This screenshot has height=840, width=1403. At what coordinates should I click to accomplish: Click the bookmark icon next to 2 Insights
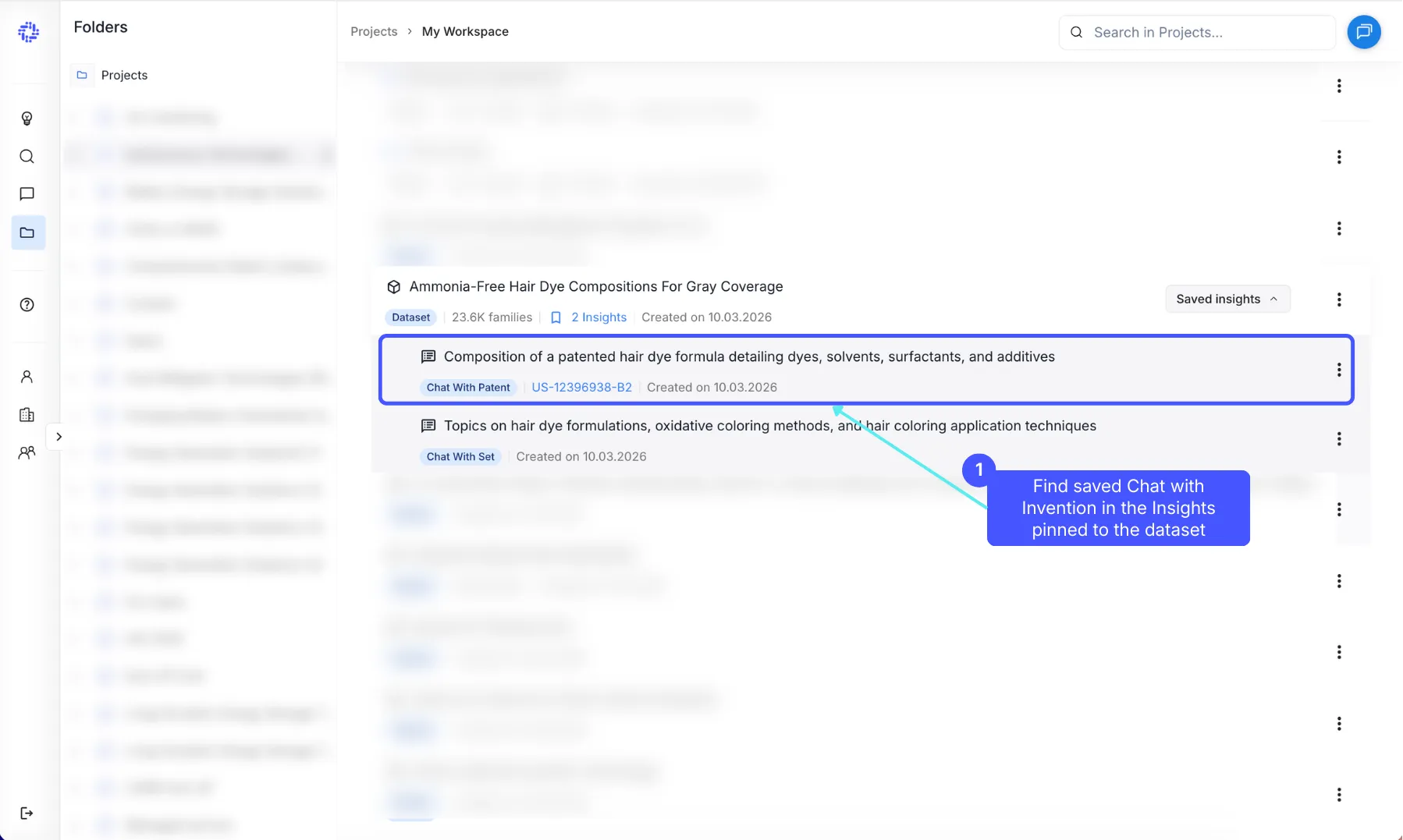tap(556, 317)
